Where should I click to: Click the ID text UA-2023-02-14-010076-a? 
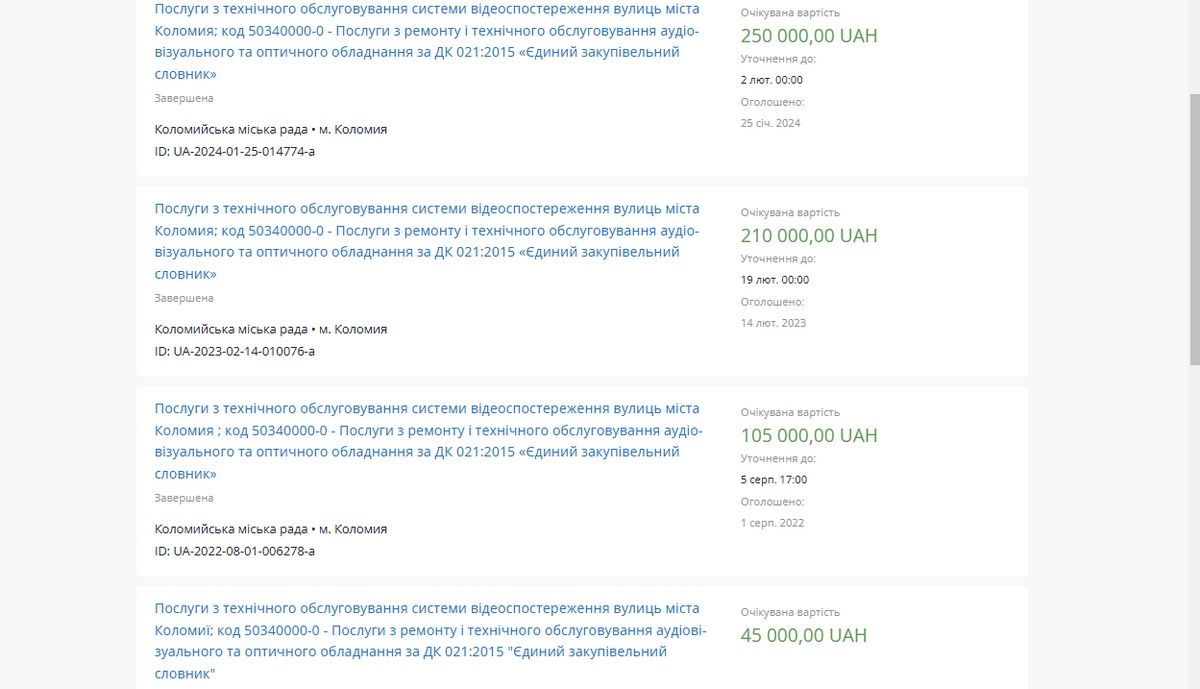(235, 351)
